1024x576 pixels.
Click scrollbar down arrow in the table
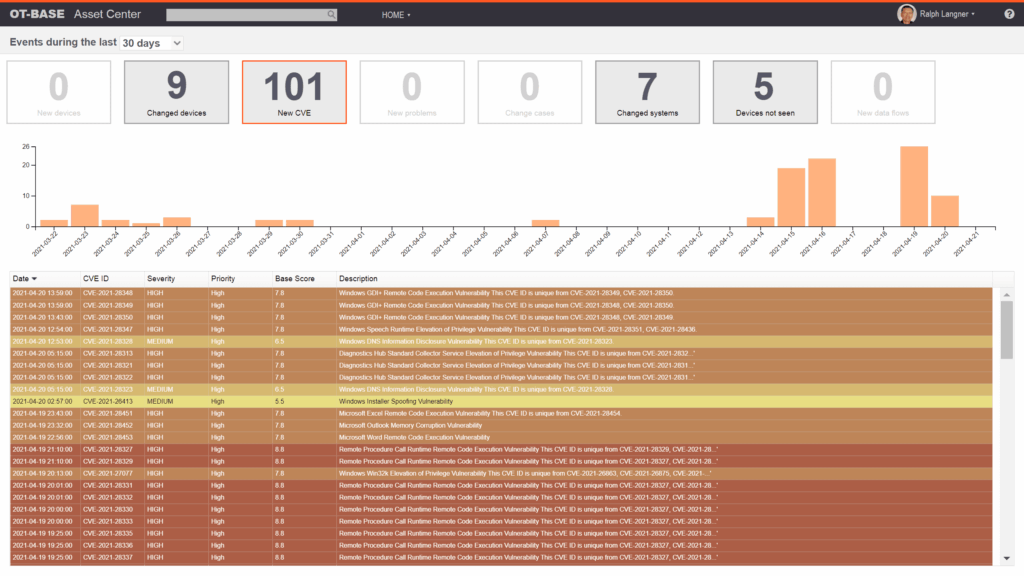click(x=1005, y=559)
